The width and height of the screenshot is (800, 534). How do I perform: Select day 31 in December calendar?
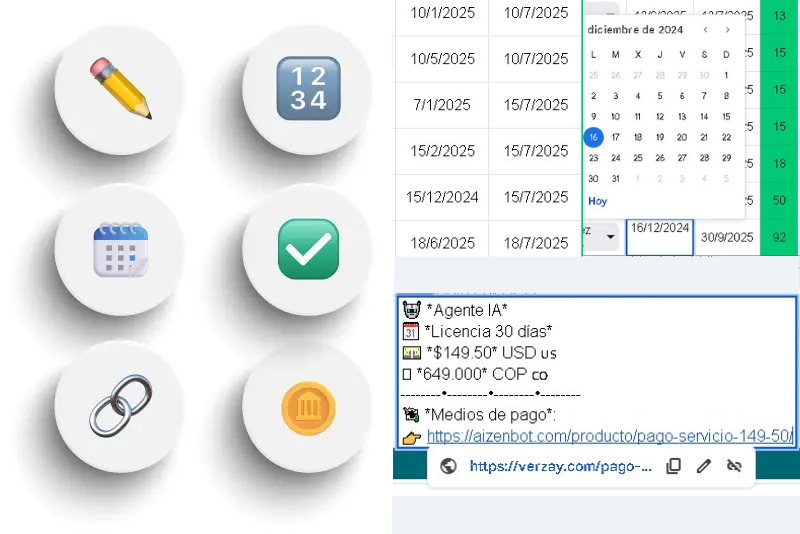[x=616, y=179]
